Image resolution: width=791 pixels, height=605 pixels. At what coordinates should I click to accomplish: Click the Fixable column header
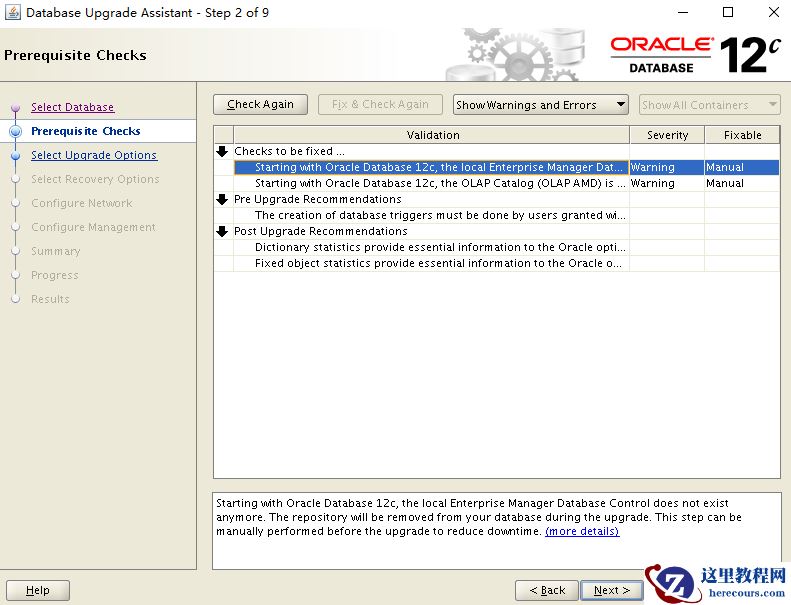coord(742,135)
